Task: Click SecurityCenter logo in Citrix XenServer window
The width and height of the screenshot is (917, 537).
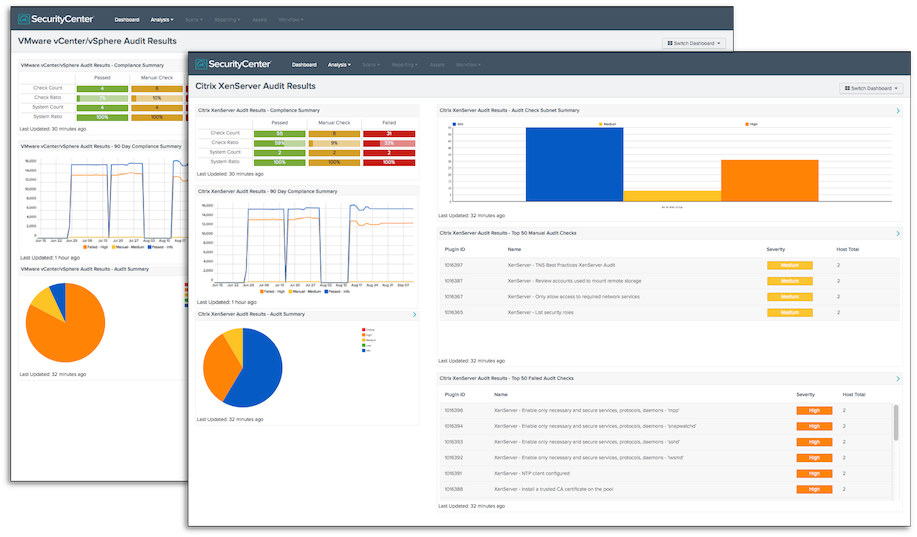Action: tap(233, 64)
